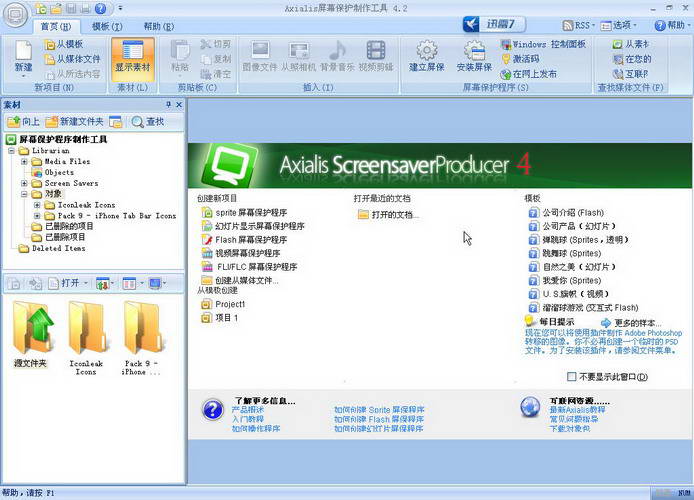Click the 迅雷7 button in the title area
Screen dimensions: 694x500
tap(494, 23)
